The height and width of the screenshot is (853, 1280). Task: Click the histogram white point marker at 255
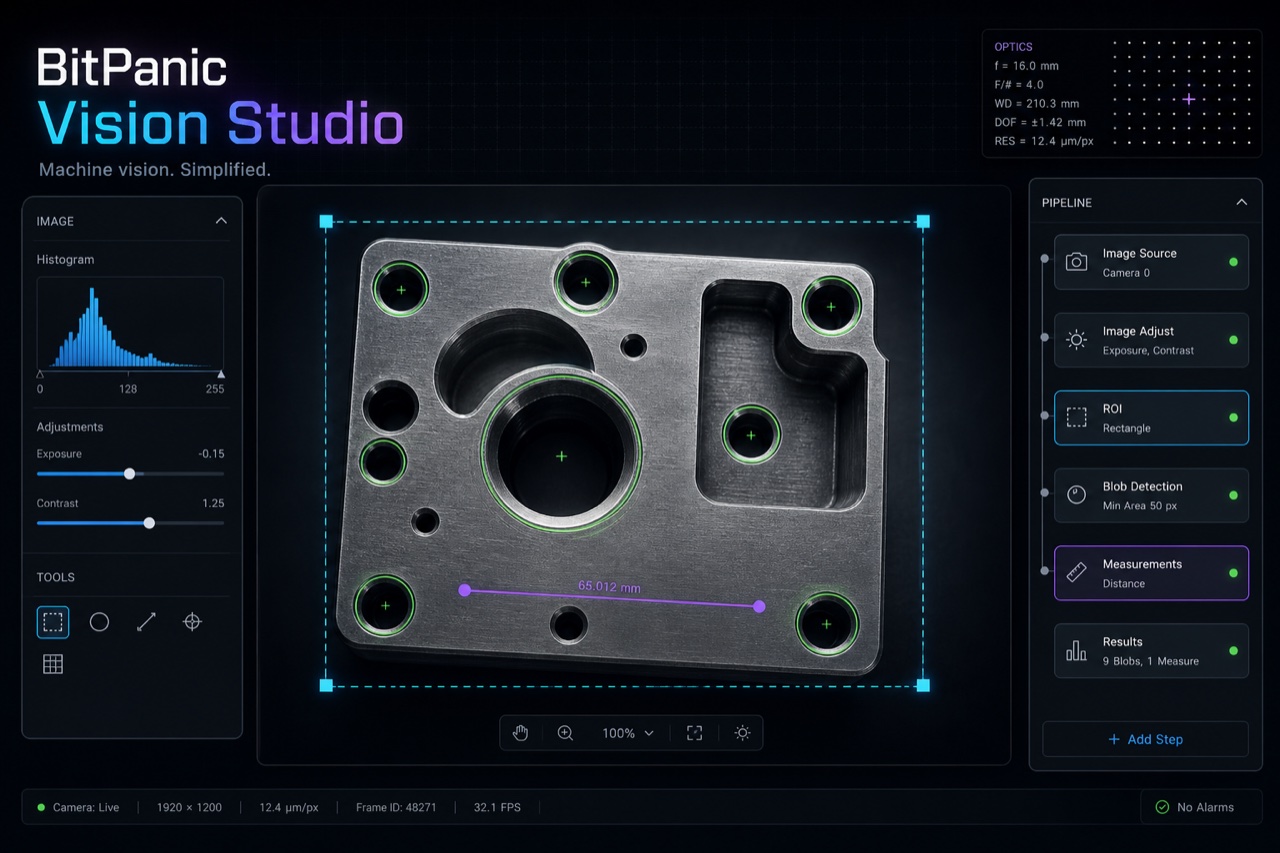point(221,374)
